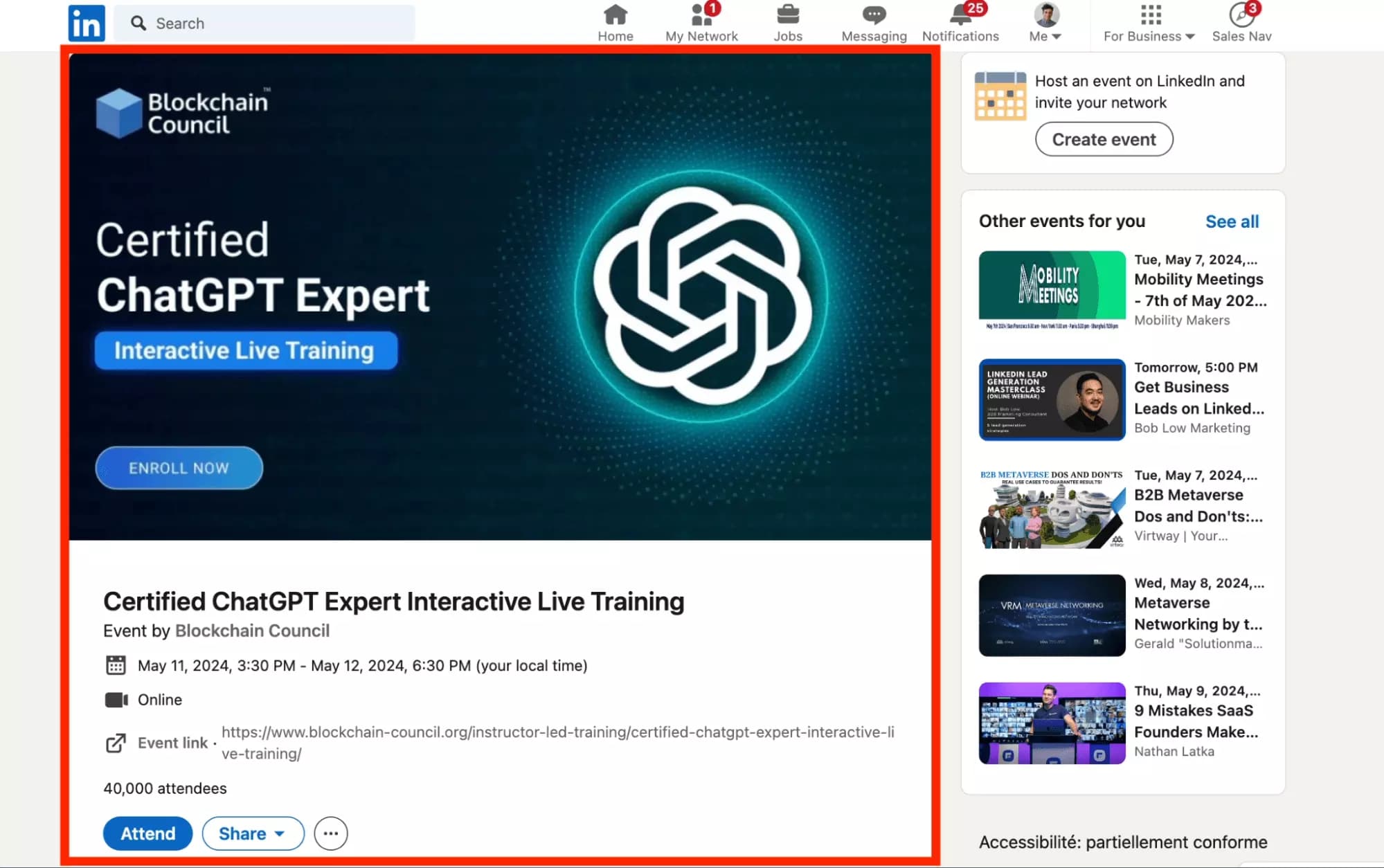Image resolution: width=1384 pixels, height=868 pixels.
Task: Open the Notifications bell icon
Action: click(x=960, y=15)
